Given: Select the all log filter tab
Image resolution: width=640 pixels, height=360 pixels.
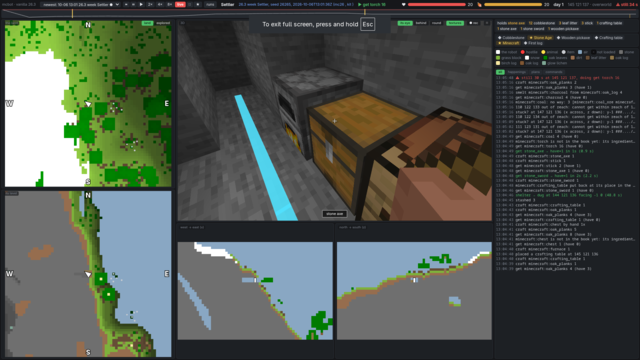Looking at the screenshot, I should point(500,72).
